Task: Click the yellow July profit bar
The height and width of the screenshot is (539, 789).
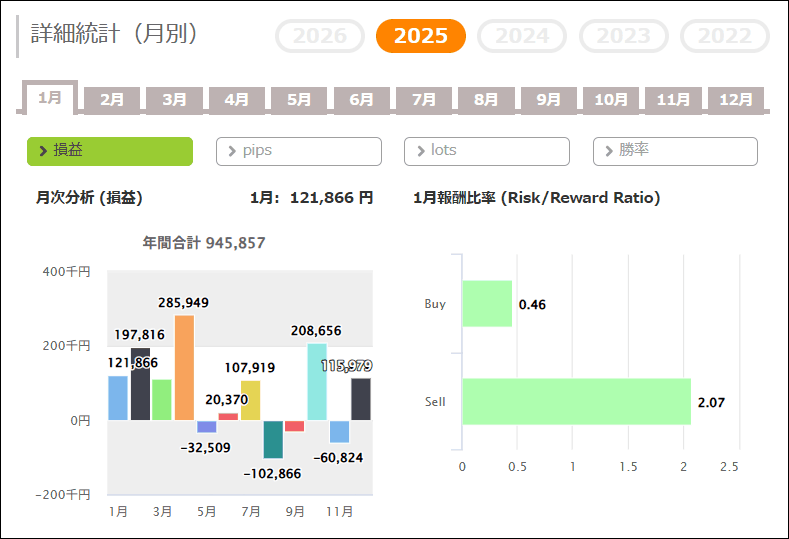Action: (x=250, y=400)
